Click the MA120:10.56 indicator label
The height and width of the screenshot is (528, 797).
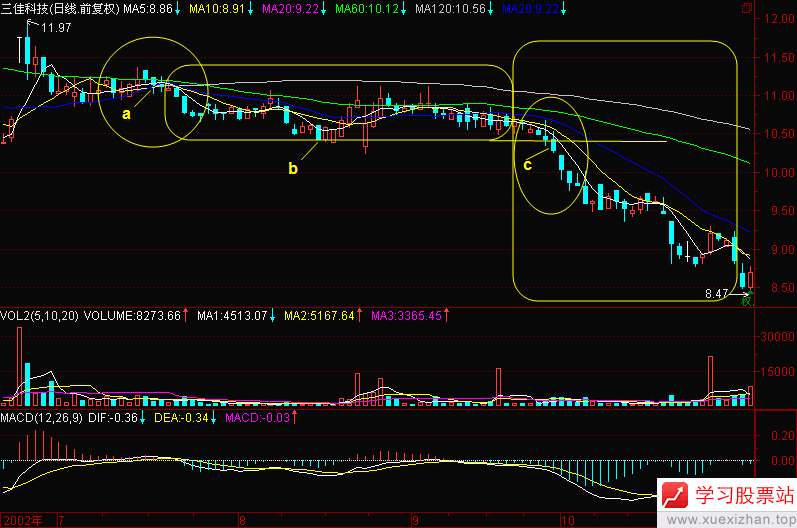[x=450, y=9]
